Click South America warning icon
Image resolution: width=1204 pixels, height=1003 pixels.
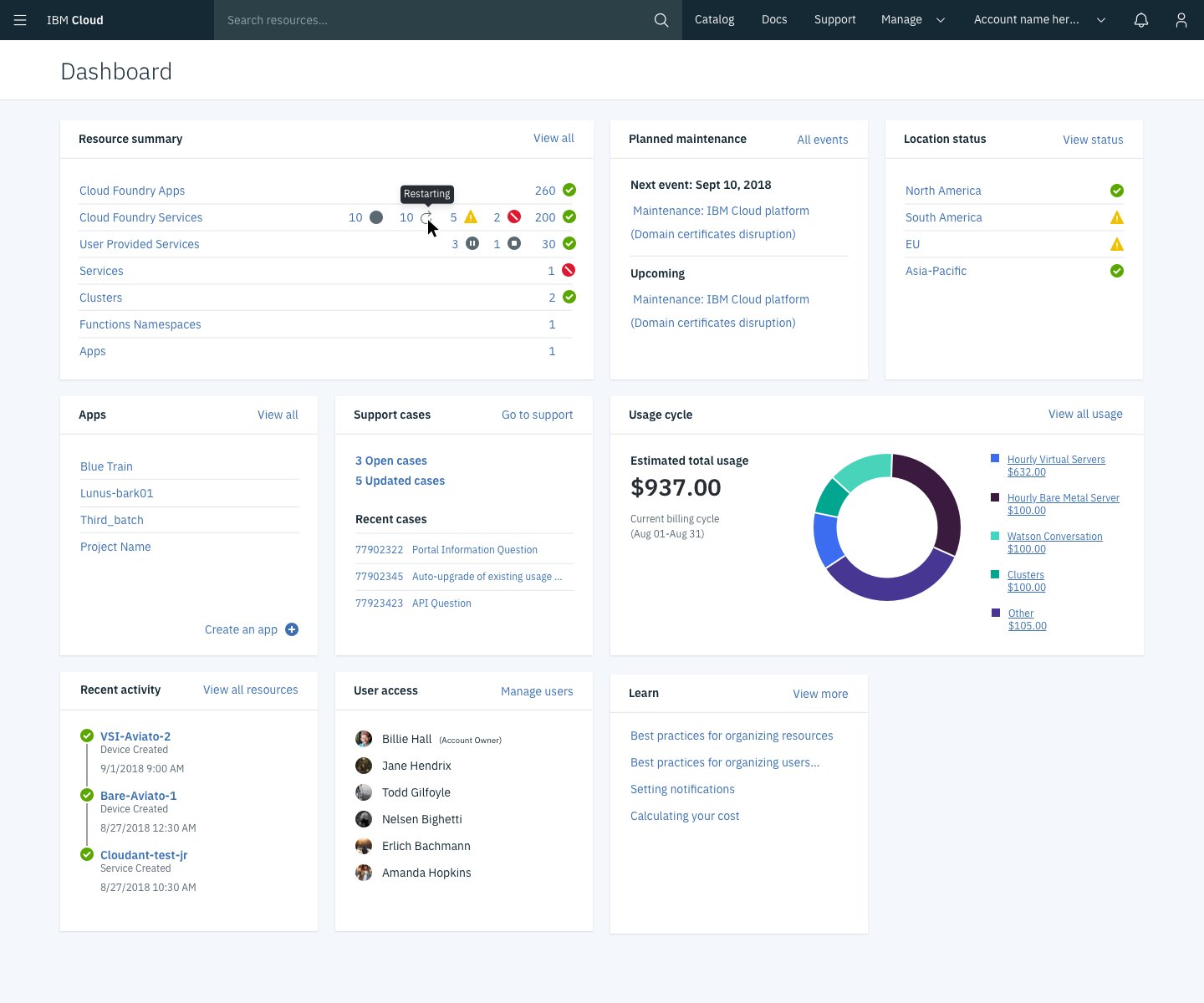(x=1117, y=217)
